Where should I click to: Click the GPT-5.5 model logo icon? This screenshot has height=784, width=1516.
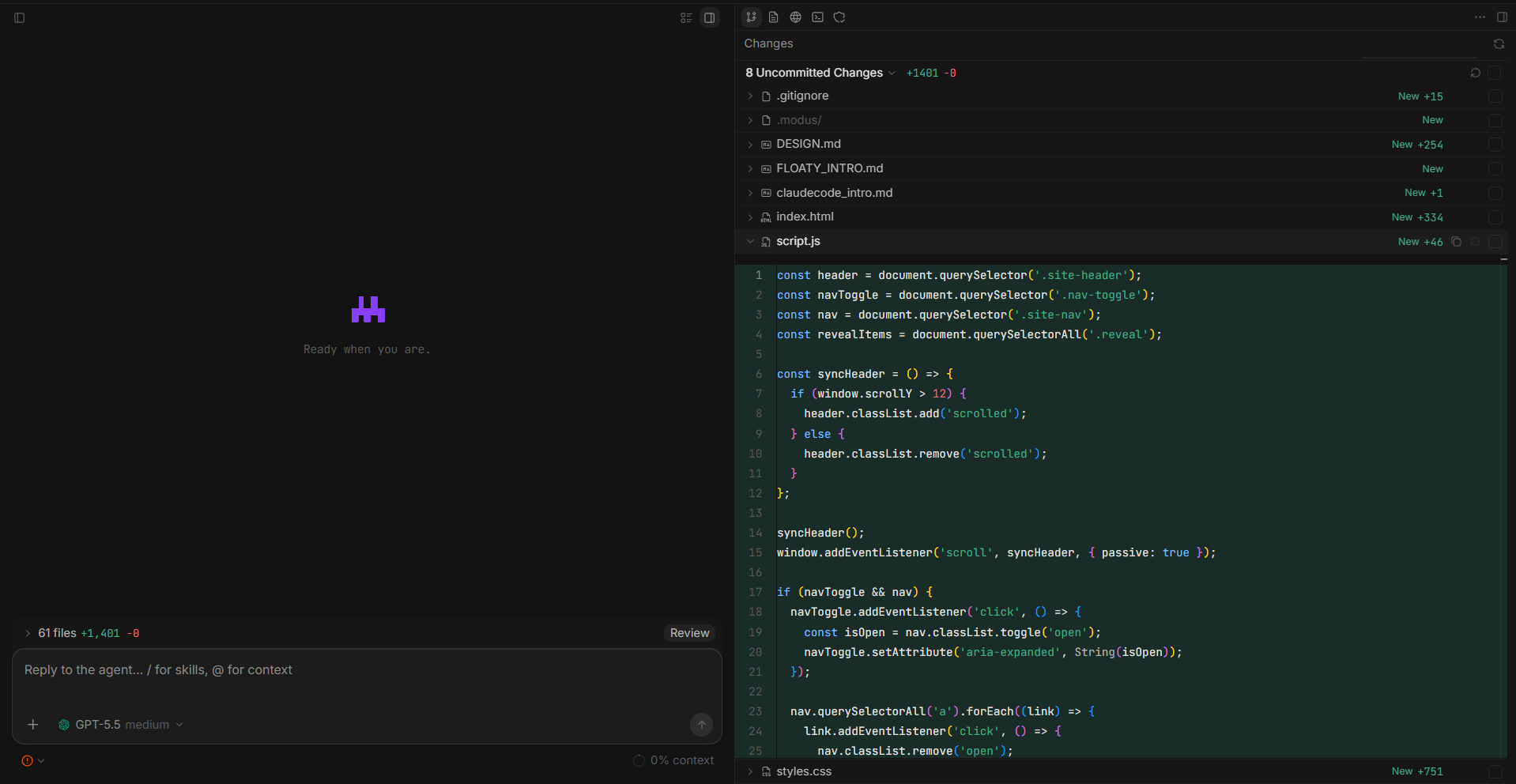point(64,725)
